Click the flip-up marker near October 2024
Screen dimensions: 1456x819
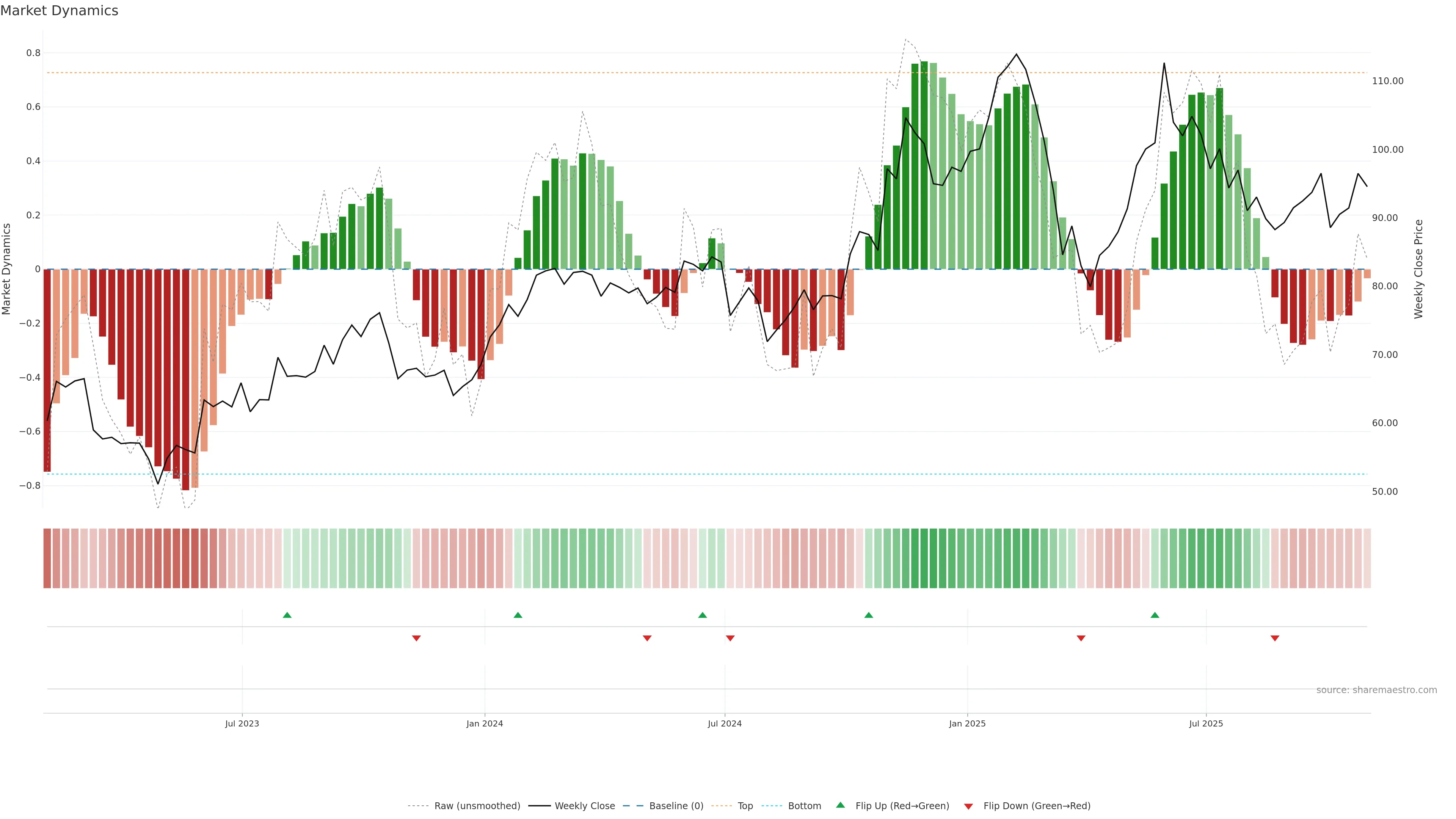pyautogui.click(x=869, y=615)
